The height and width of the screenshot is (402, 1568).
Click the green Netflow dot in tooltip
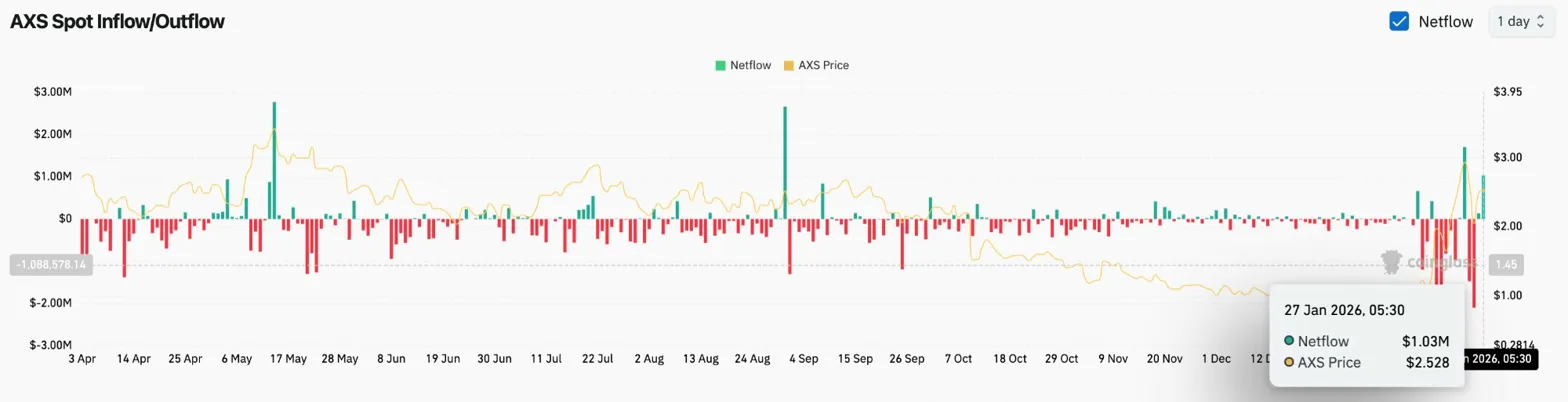[x=1290, y=342]
